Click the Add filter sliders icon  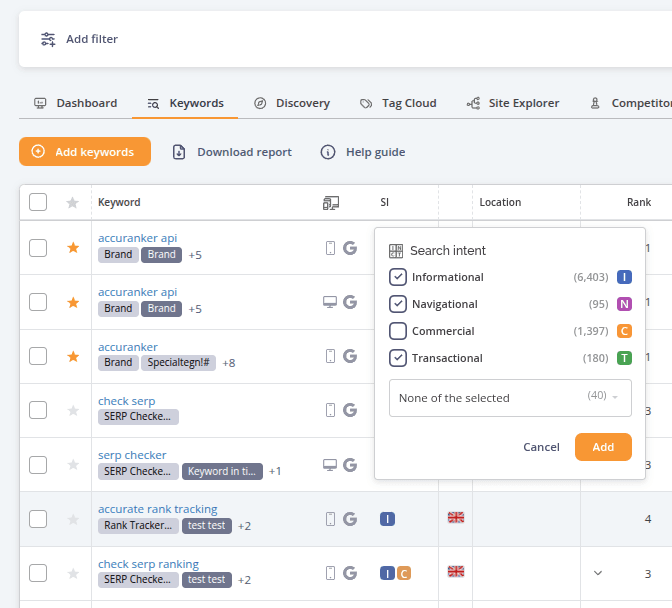[x=48, y=39]
